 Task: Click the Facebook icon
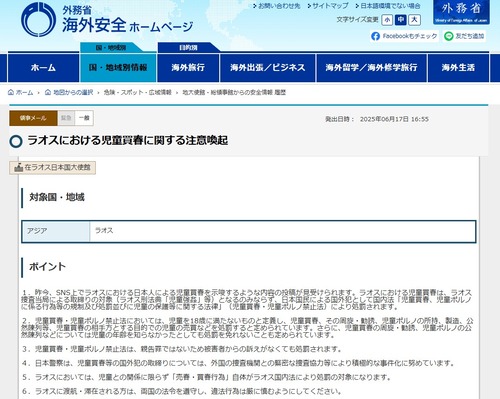tap(375, 36)
